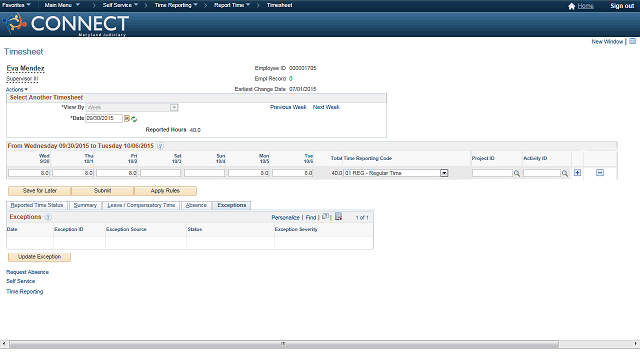Open Self Service breadcrumb menu
The image size is (640, 360).
click(120, 5)
